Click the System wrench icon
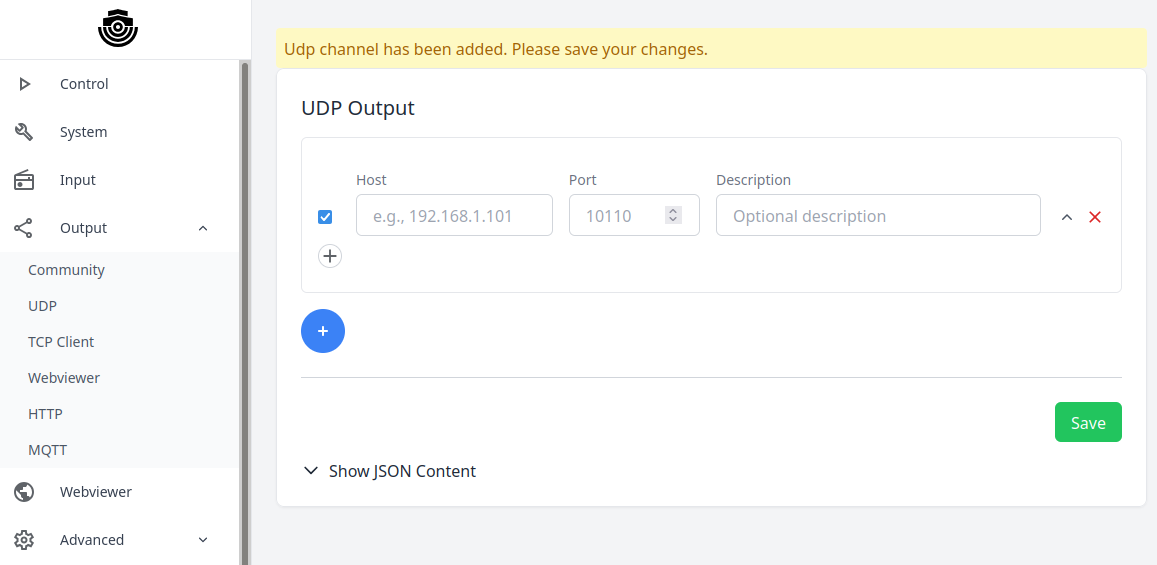The image size is (1157, 565). (x=24, y=132)
